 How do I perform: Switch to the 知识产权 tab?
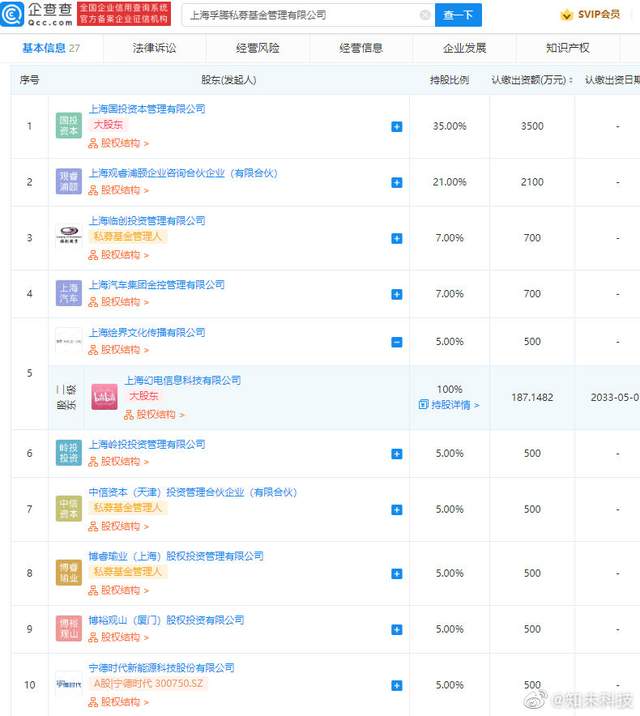click(x=567, y=48)
